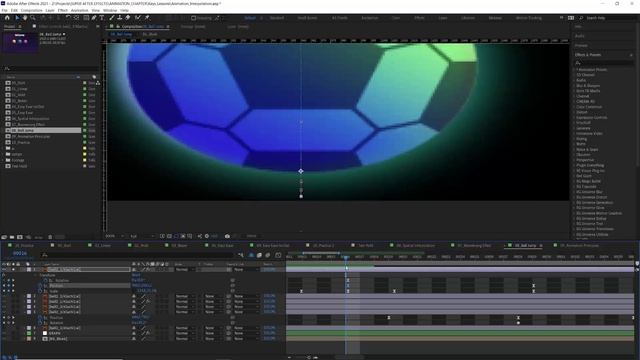The width and height of the screenshot is (640, 360).
Task: Toggle visibility of the bottom BG layer
Action: 4,338
